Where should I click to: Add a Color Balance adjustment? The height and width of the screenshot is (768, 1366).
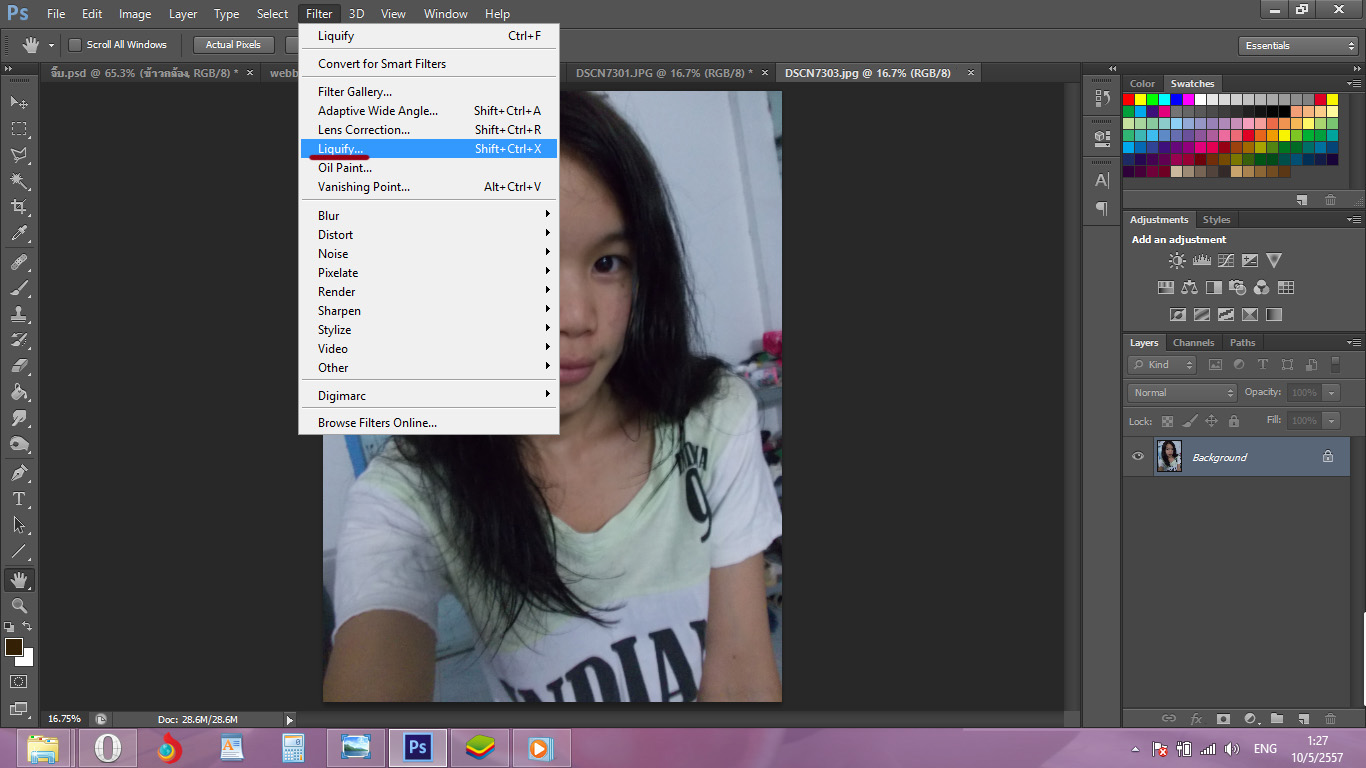click(x=1189, y=287)
